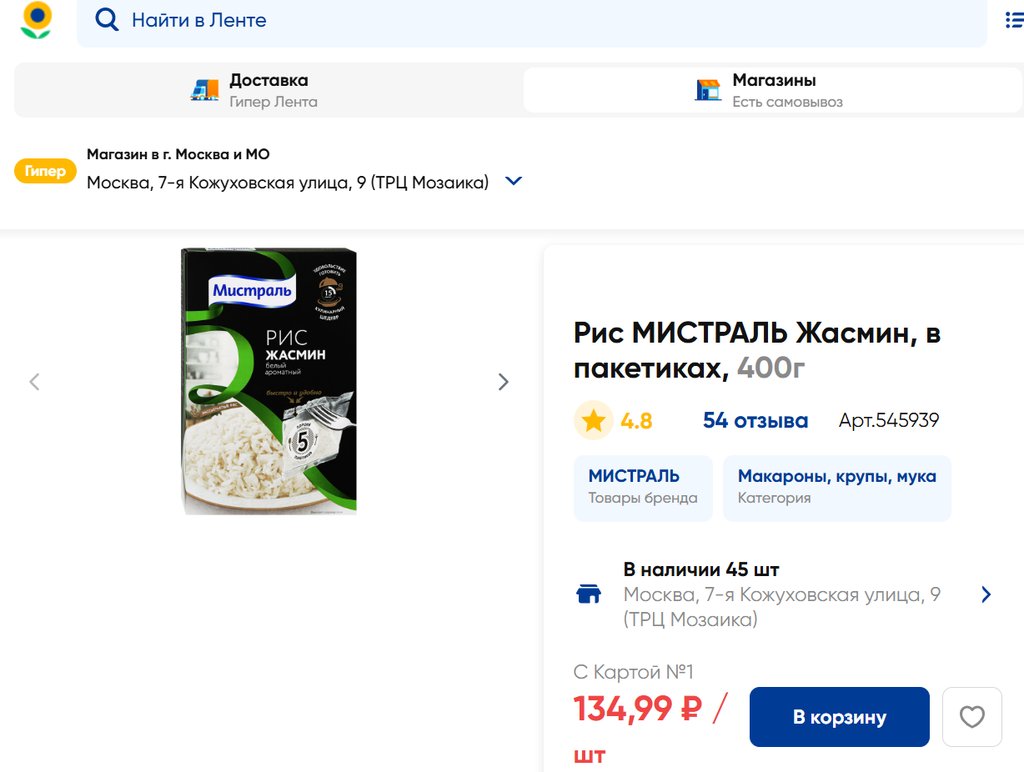Open the catalog list icon
The height and width of the screenshot is (772, 1024).
[x=1013, y=20]
